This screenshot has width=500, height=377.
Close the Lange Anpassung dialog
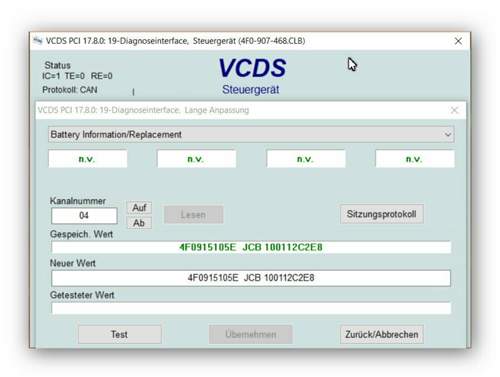pos(454,110)
